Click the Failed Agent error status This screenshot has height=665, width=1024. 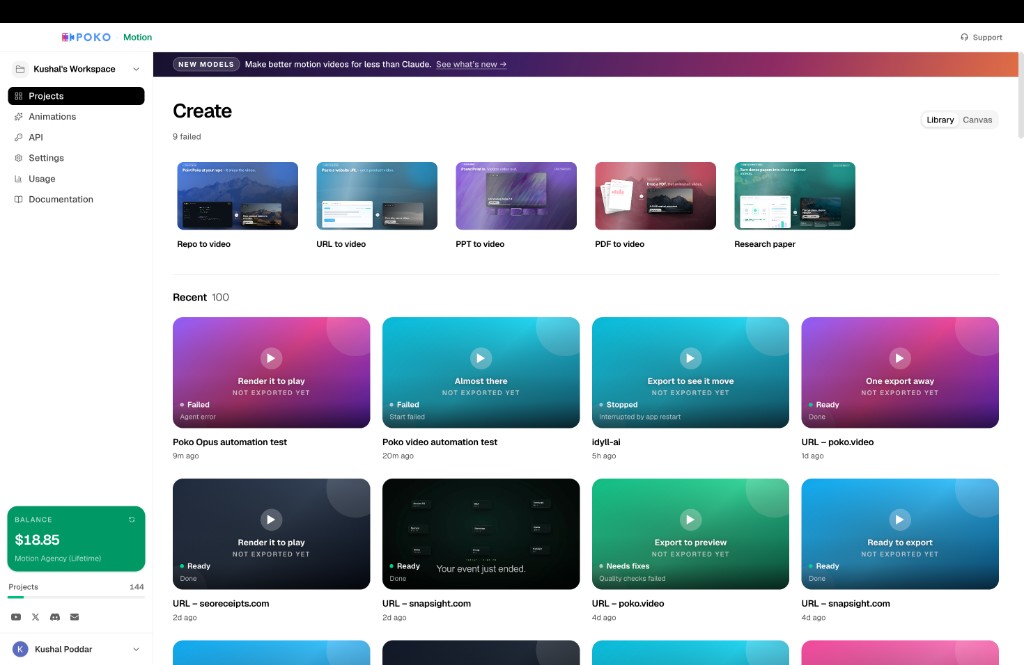point(198,410)
